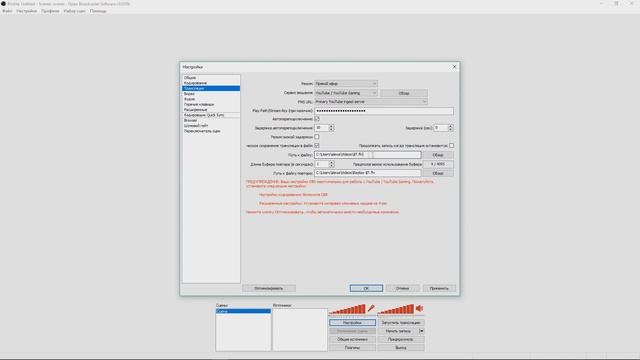The height and width of the screenshot is (360, 640).
Task: Click the Оптимизировать button
Action: click(x=269, y=288)
